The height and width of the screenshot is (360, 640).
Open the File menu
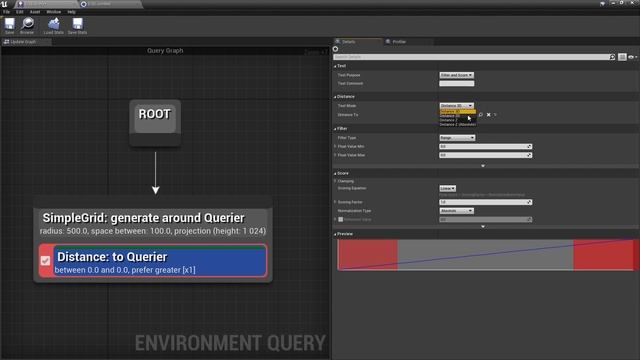[7, 12]
